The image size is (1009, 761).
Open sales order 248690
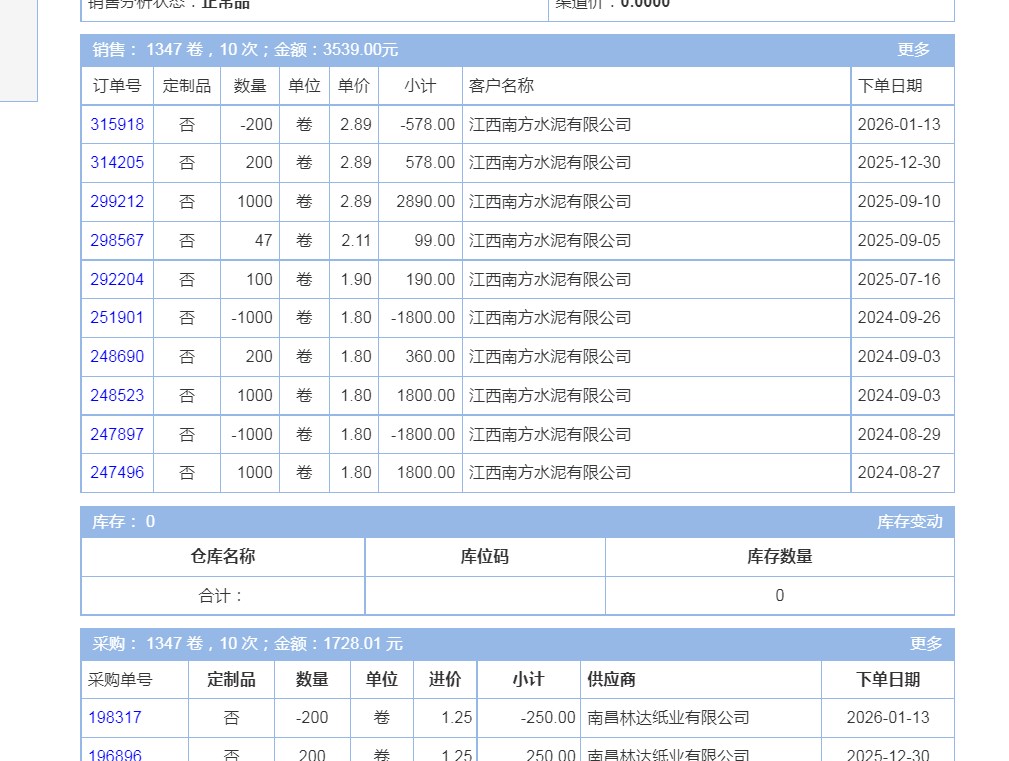117,357
